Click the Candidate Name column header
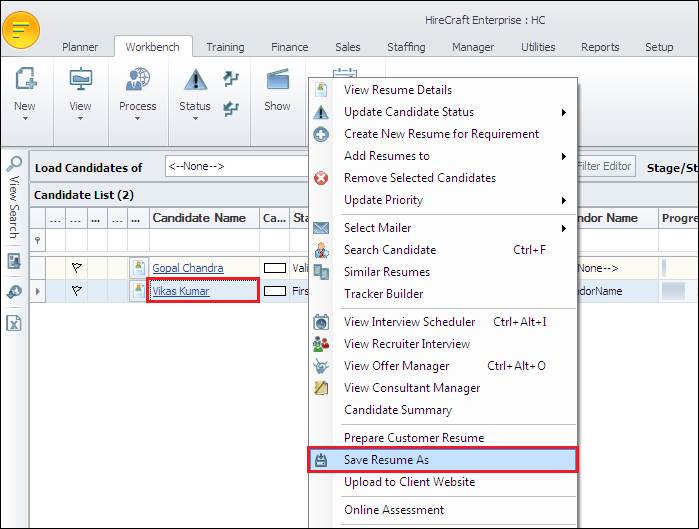Screen dimensions: 699x529 201,218
